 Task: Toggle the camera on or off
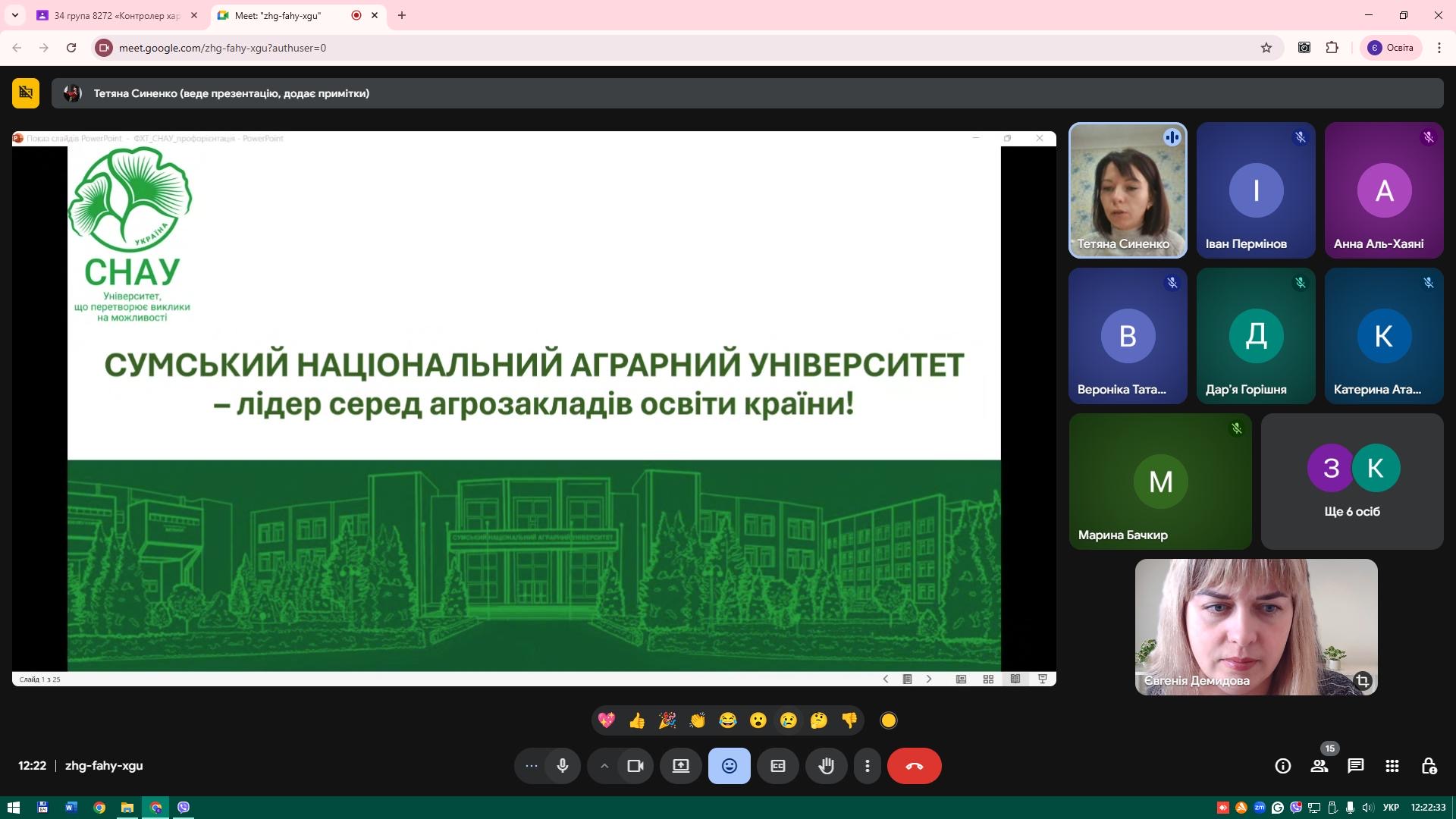tap(635, 766)
